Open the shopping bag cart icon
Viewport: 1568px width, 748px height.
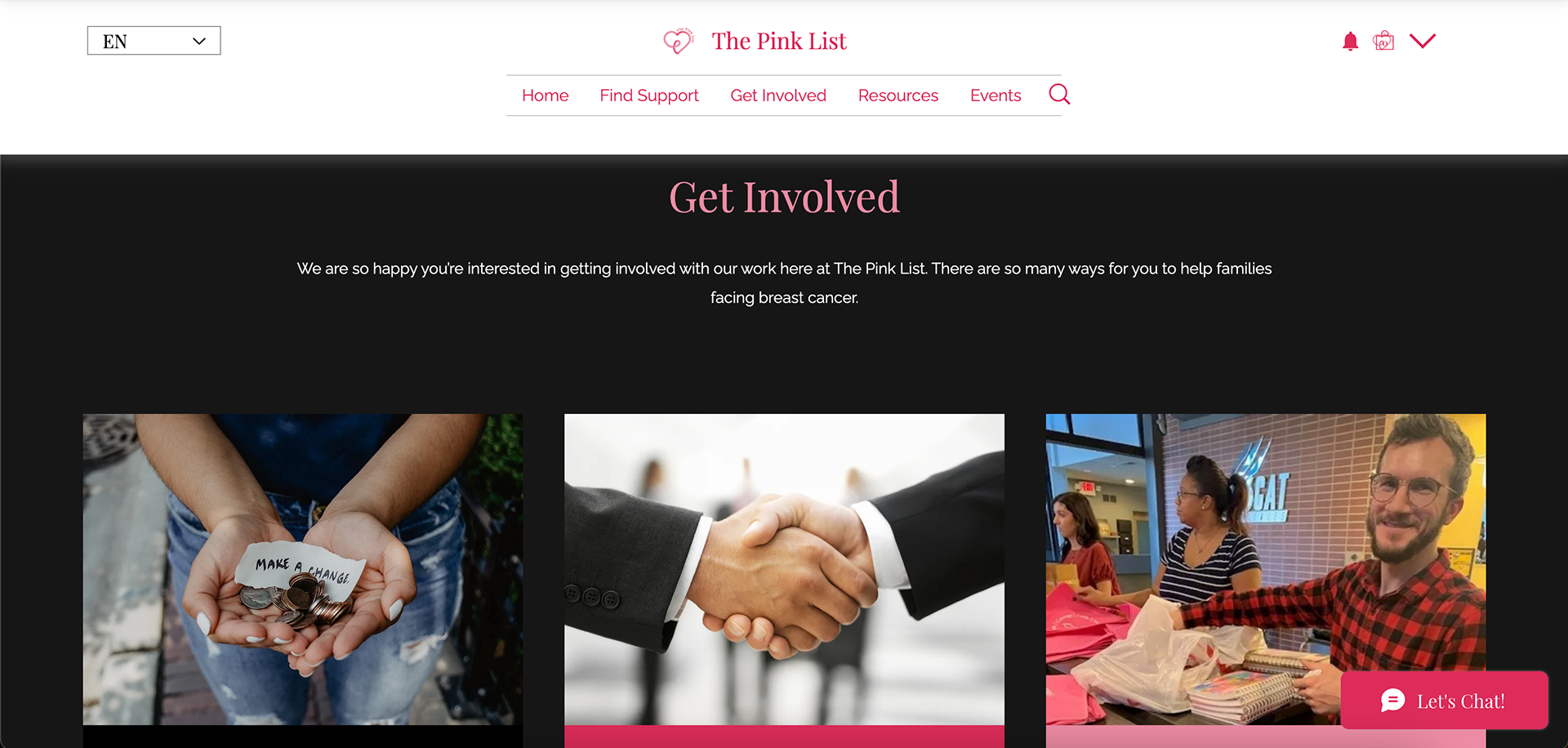pos(1383,41)
